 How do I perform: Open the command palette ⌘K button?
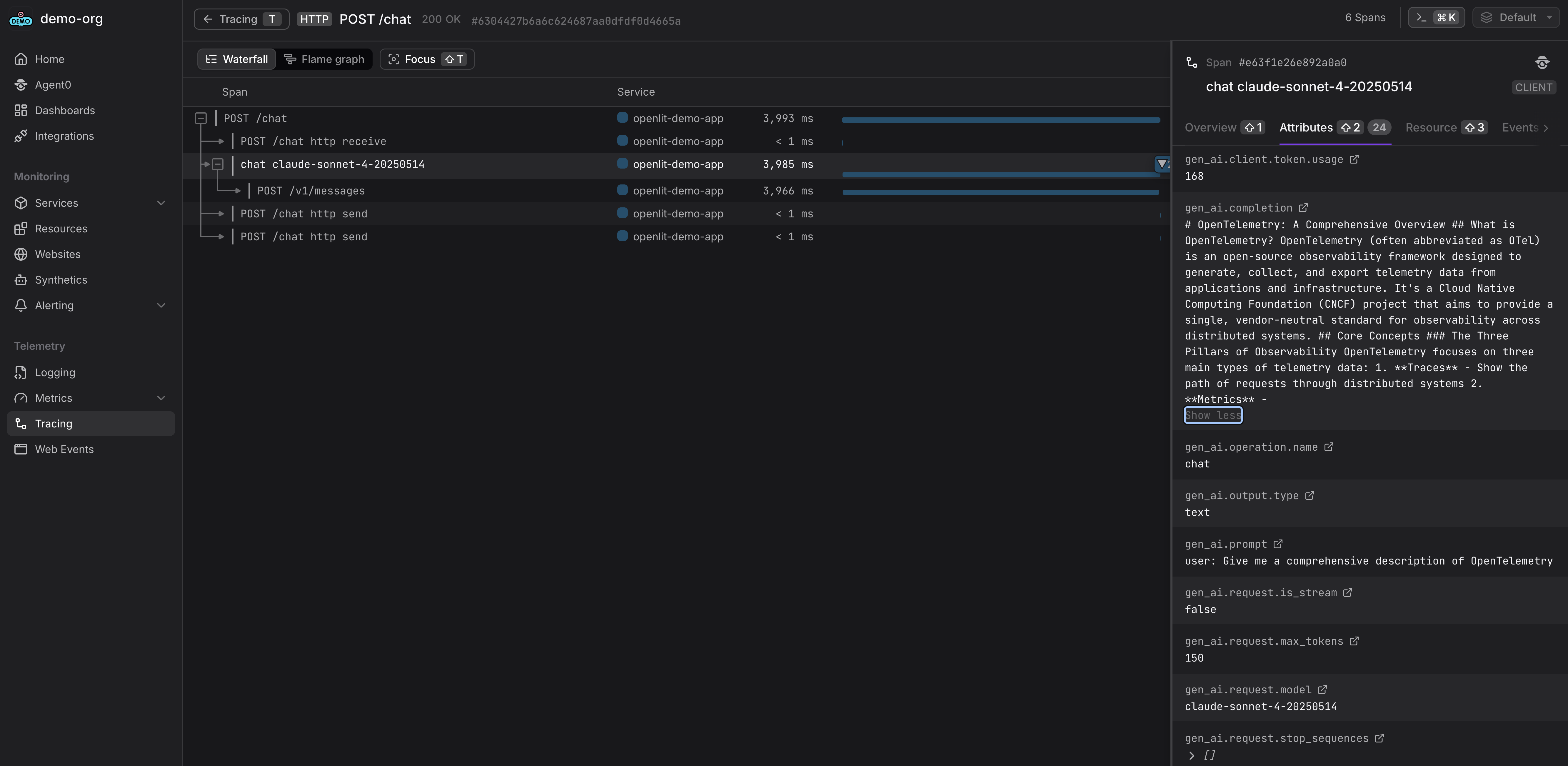coord(1436,18)
